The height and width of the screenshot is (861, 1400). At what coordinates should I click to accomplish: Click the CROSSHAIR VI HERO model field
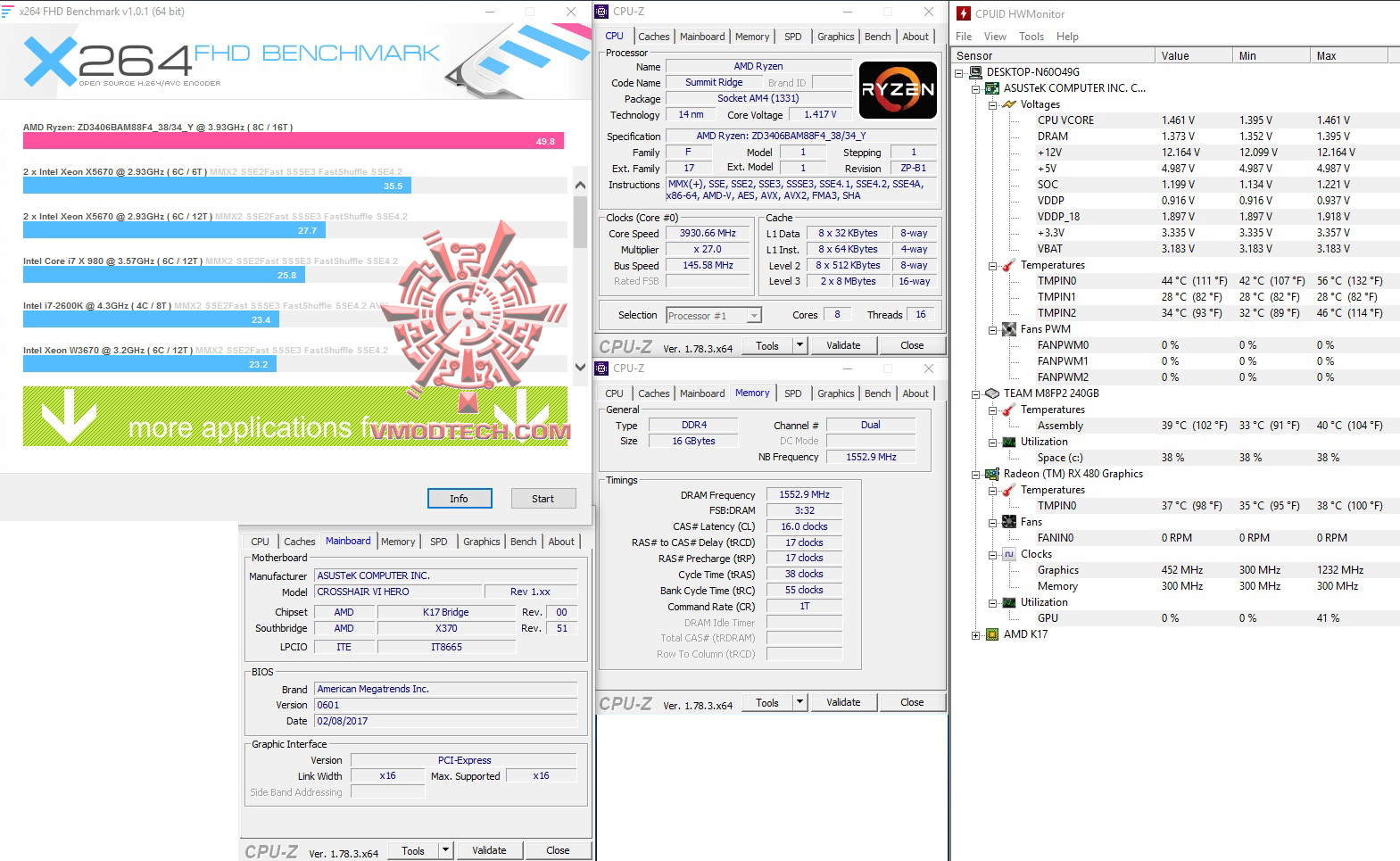[398, 592]
